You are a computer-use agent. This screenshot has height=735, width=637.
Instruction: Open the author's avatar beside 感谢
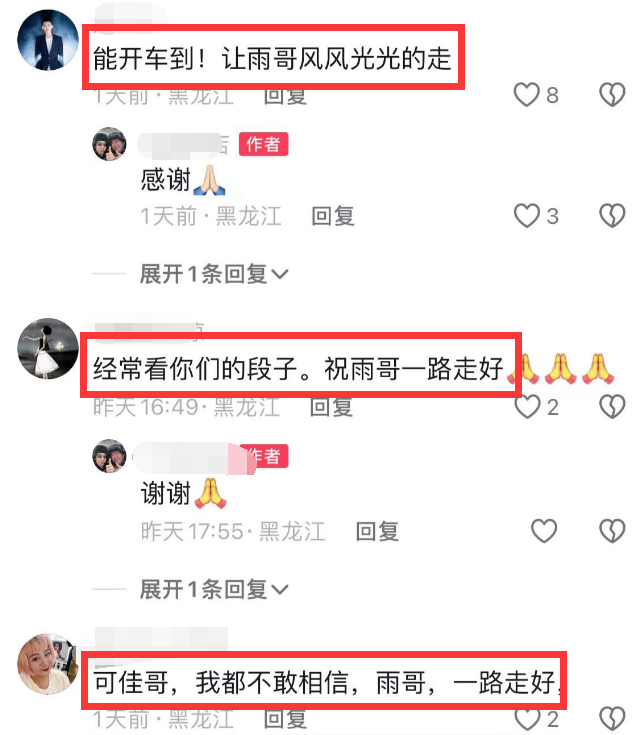click(x=110, y=144)
